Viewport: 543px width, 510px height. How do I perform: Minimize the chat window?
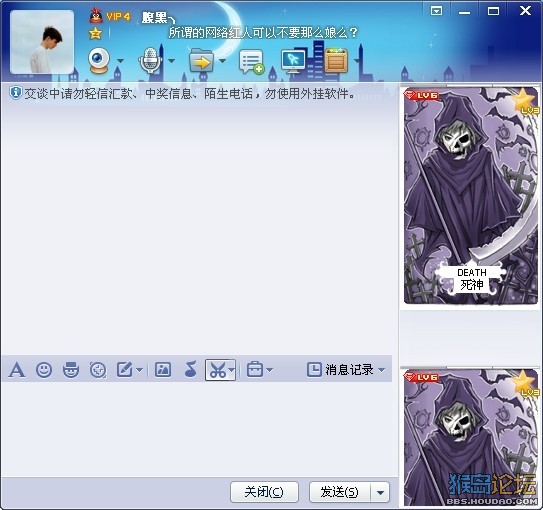(x=465, y=12)
